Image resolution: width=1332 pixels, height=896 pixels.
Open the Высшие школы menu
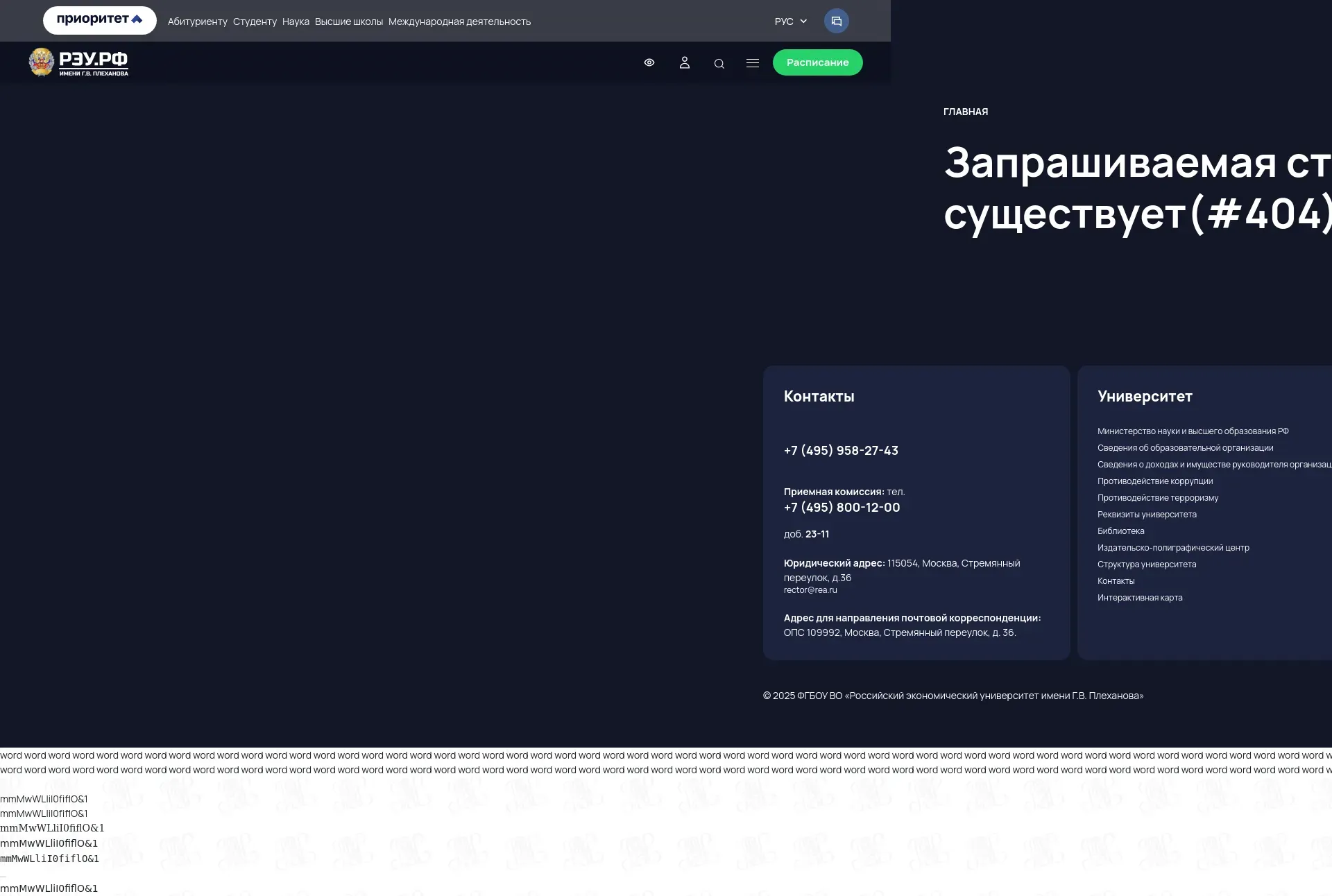(x=349, y=21)
